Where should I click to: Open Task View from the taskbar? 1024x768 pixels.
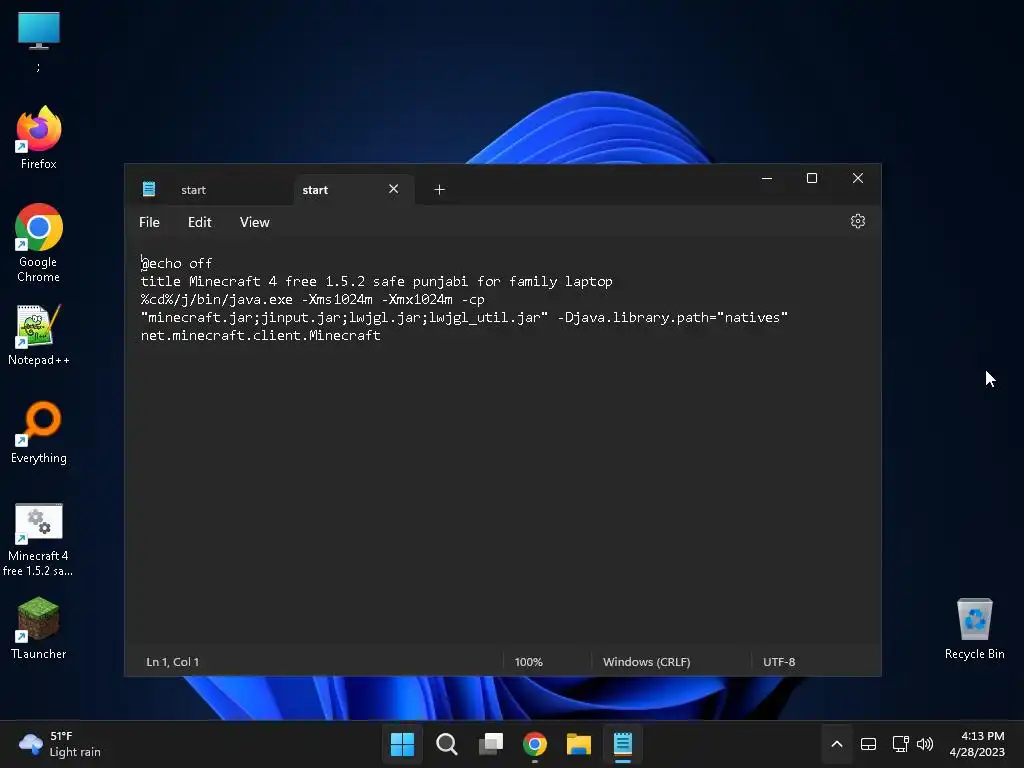click(x=490, y=744)
